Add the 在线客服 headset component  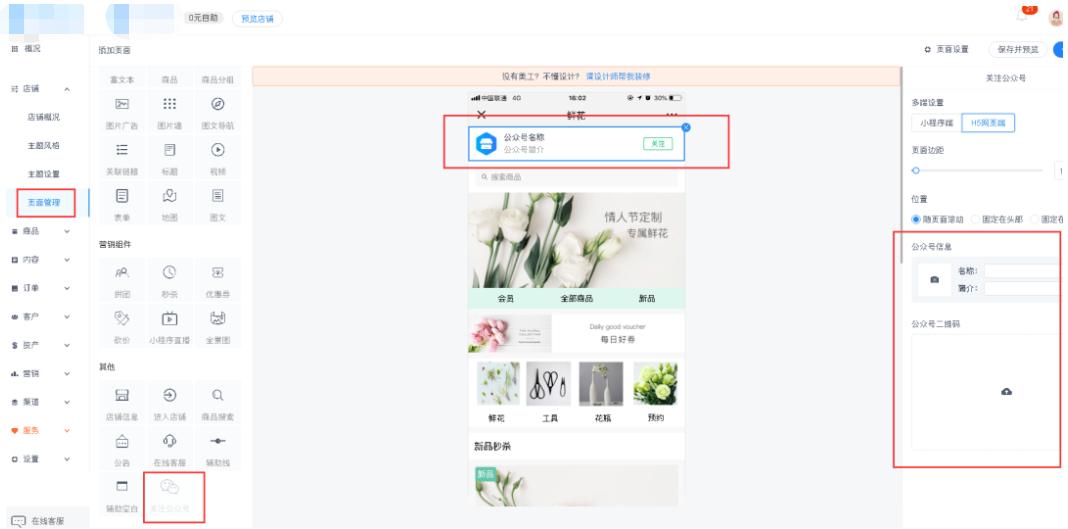[x=169, y=449]
